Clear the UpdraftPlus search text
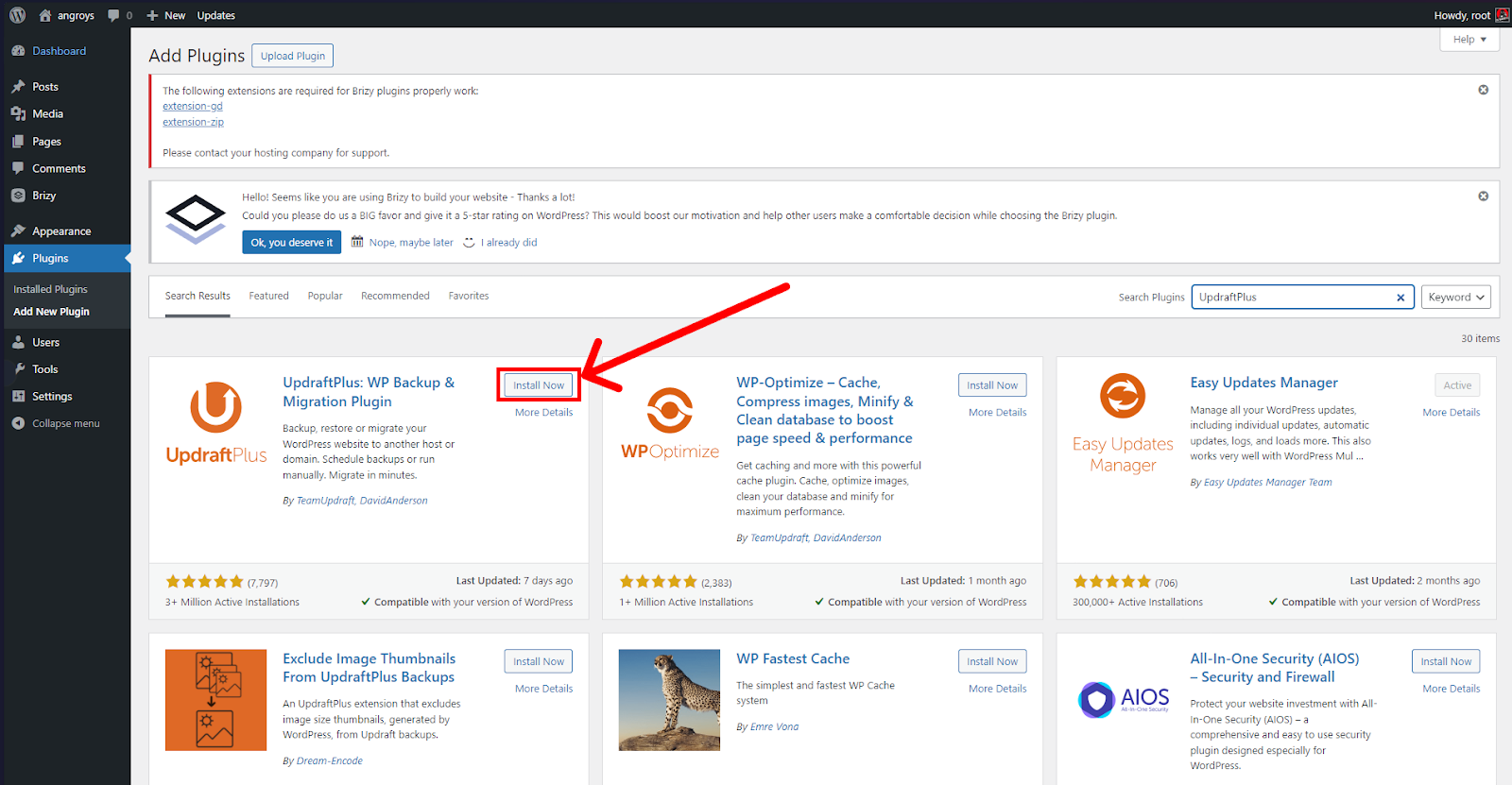The height and width of the screenshot is (785, 1512). pyautogui.click(x=1400, y=298)
